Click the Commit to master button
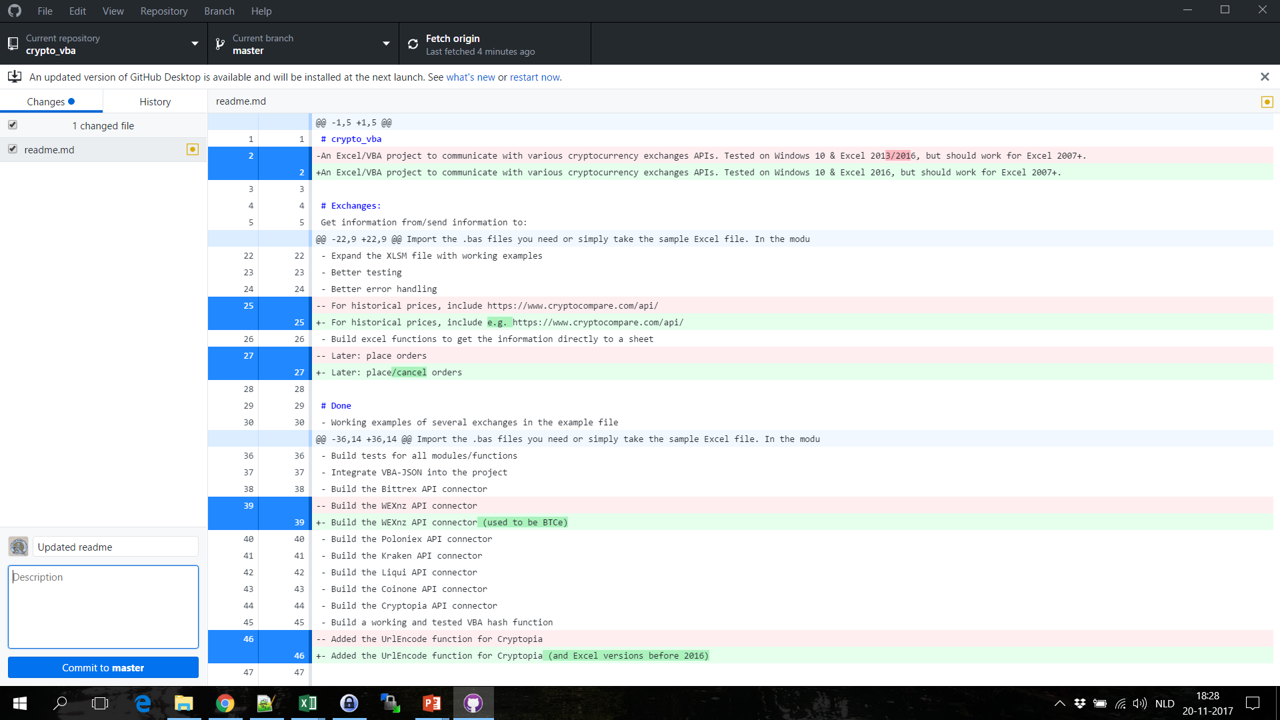Screen dimensions: 1280x720 coord(103,668)
